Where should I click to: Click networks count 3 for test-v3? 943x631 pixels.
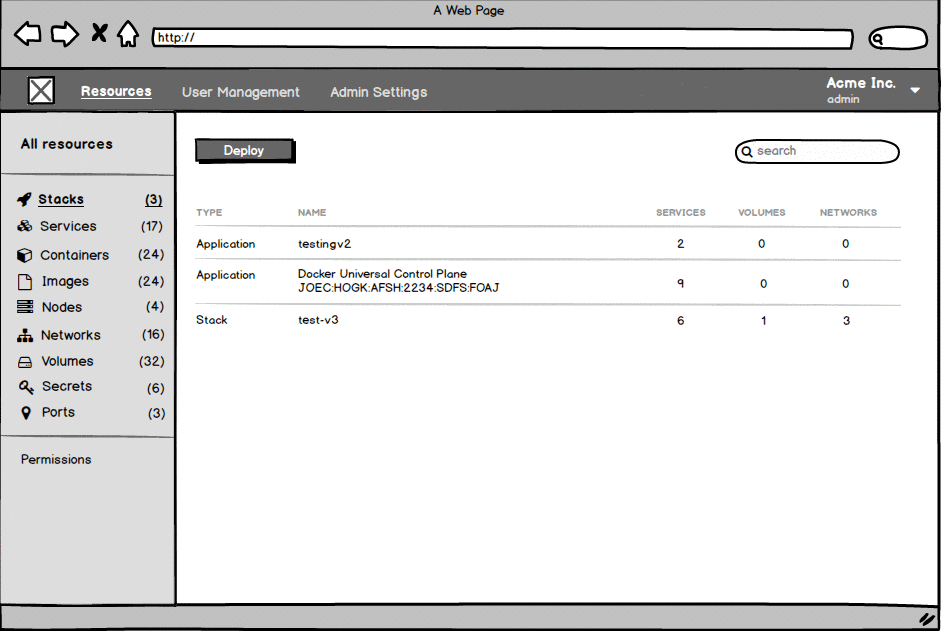pos(846,321)
